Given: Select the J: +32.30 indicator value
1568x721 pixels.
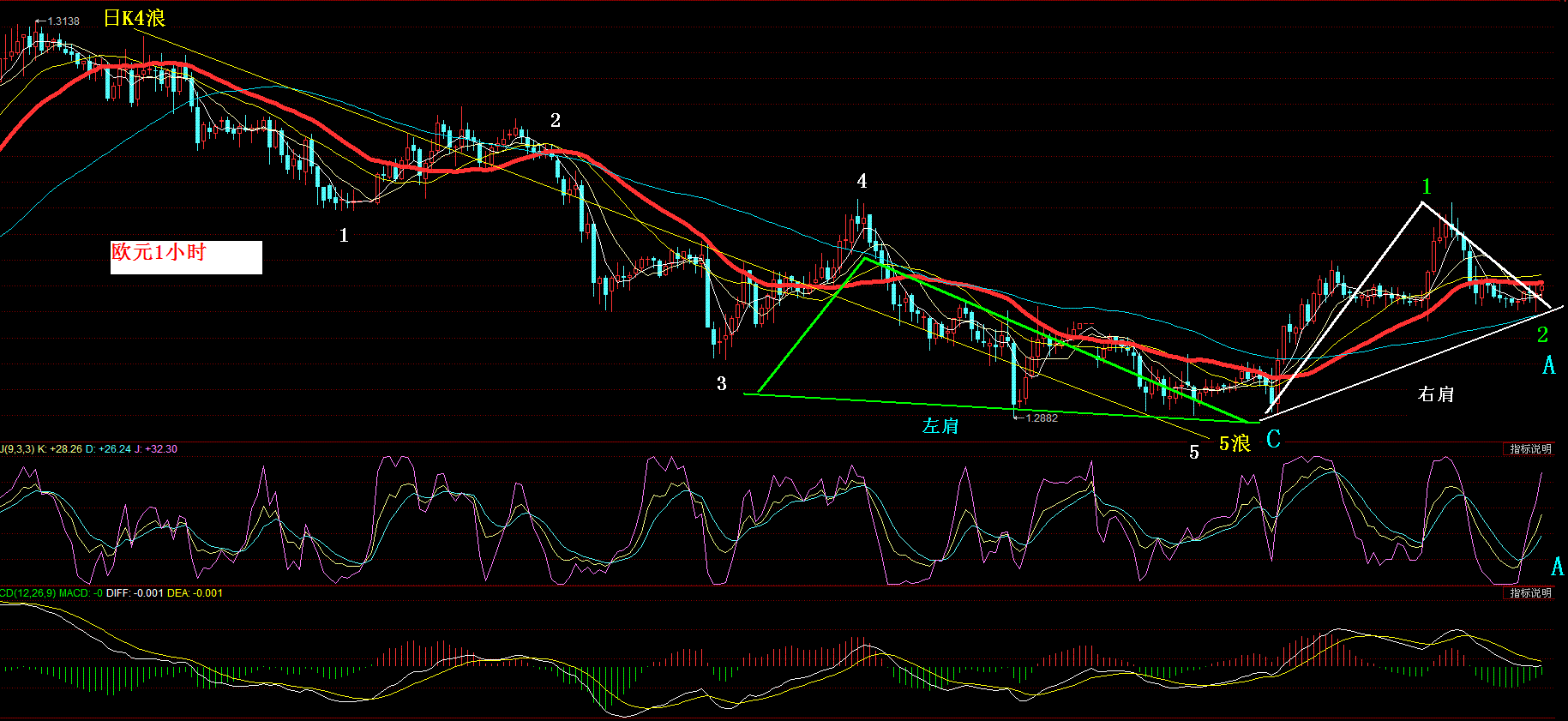Looking at the screenshot, I should 156,449.
